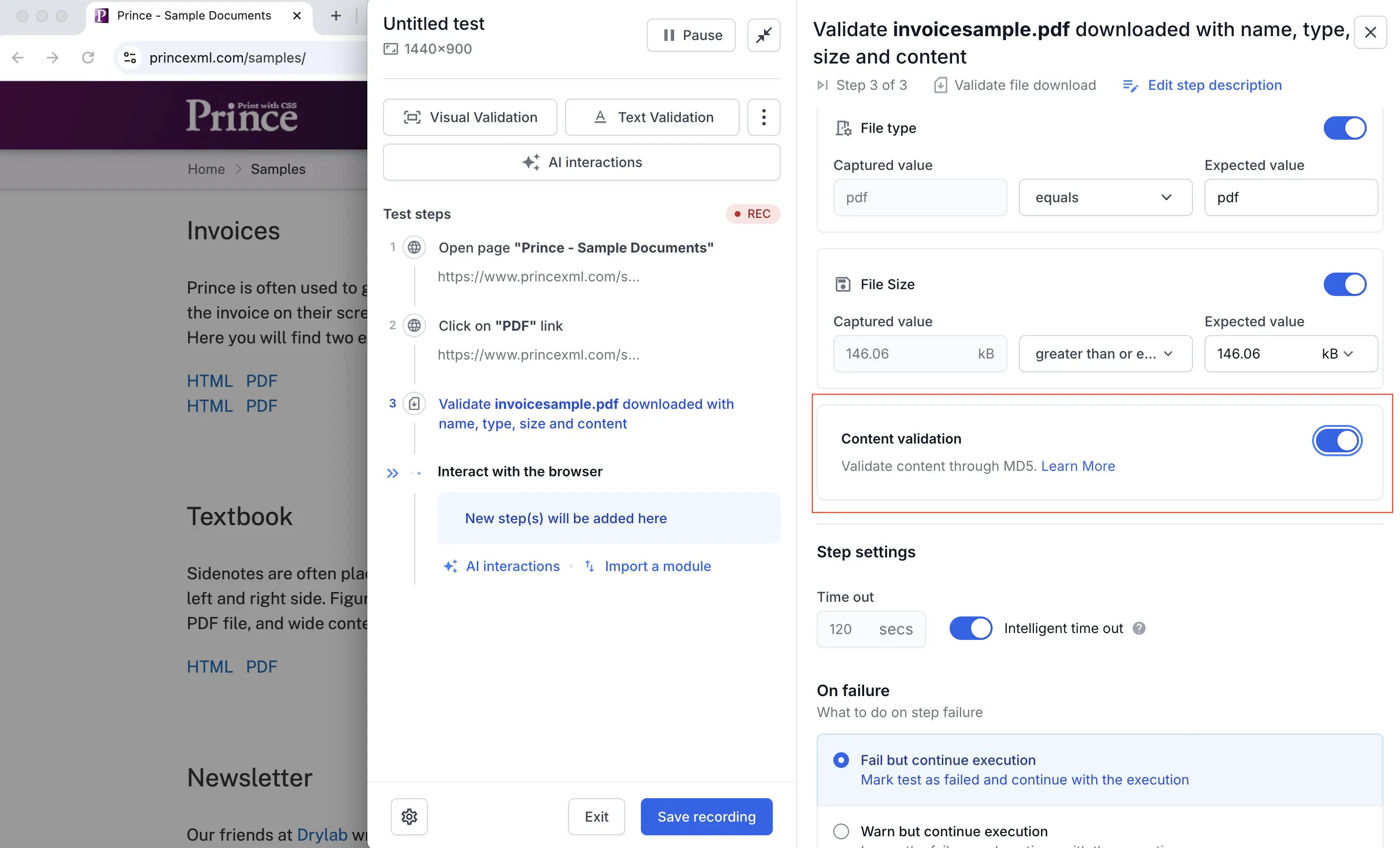Expand the 'greater than or e...' dropdown
The height and width of the screenshot is (848, 1400).
click(1105, 354)
